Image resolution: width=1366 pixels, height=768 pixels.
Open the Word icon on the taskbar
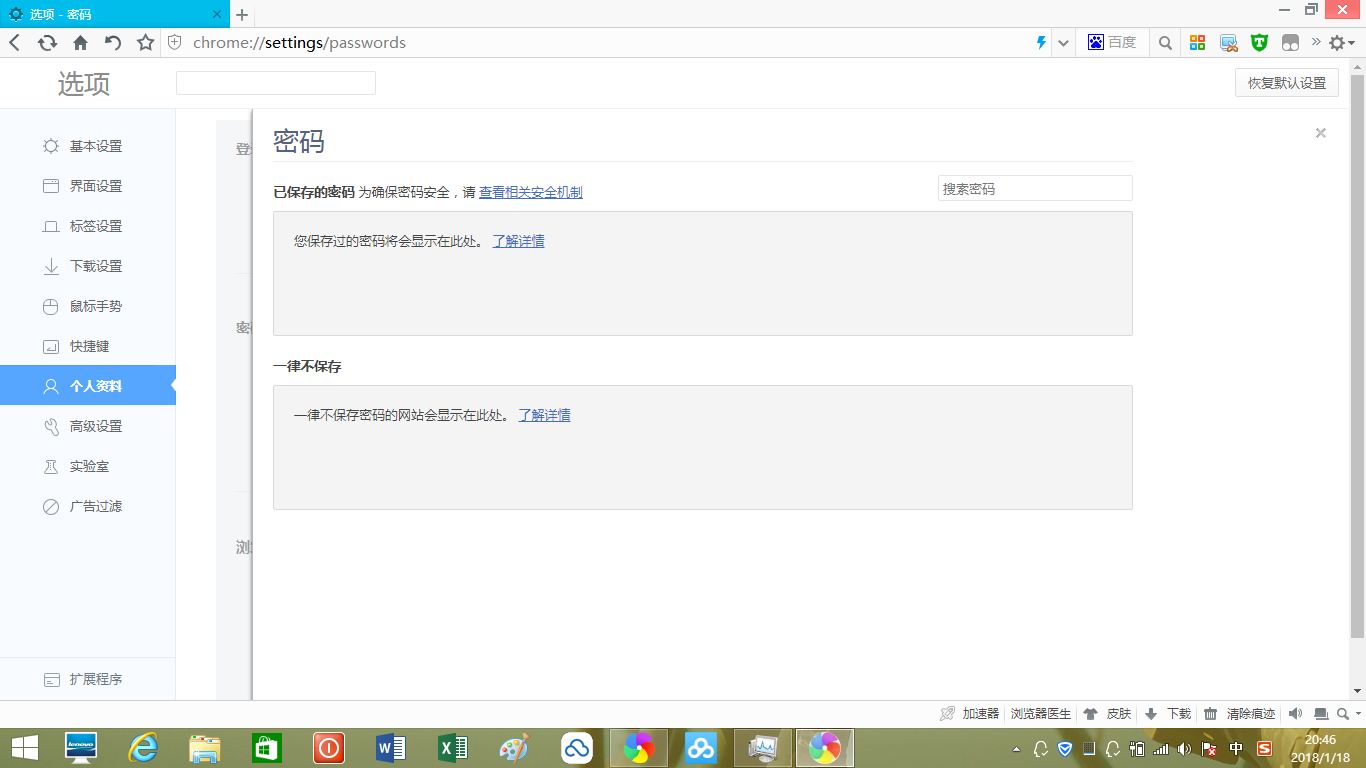point(391,747)
